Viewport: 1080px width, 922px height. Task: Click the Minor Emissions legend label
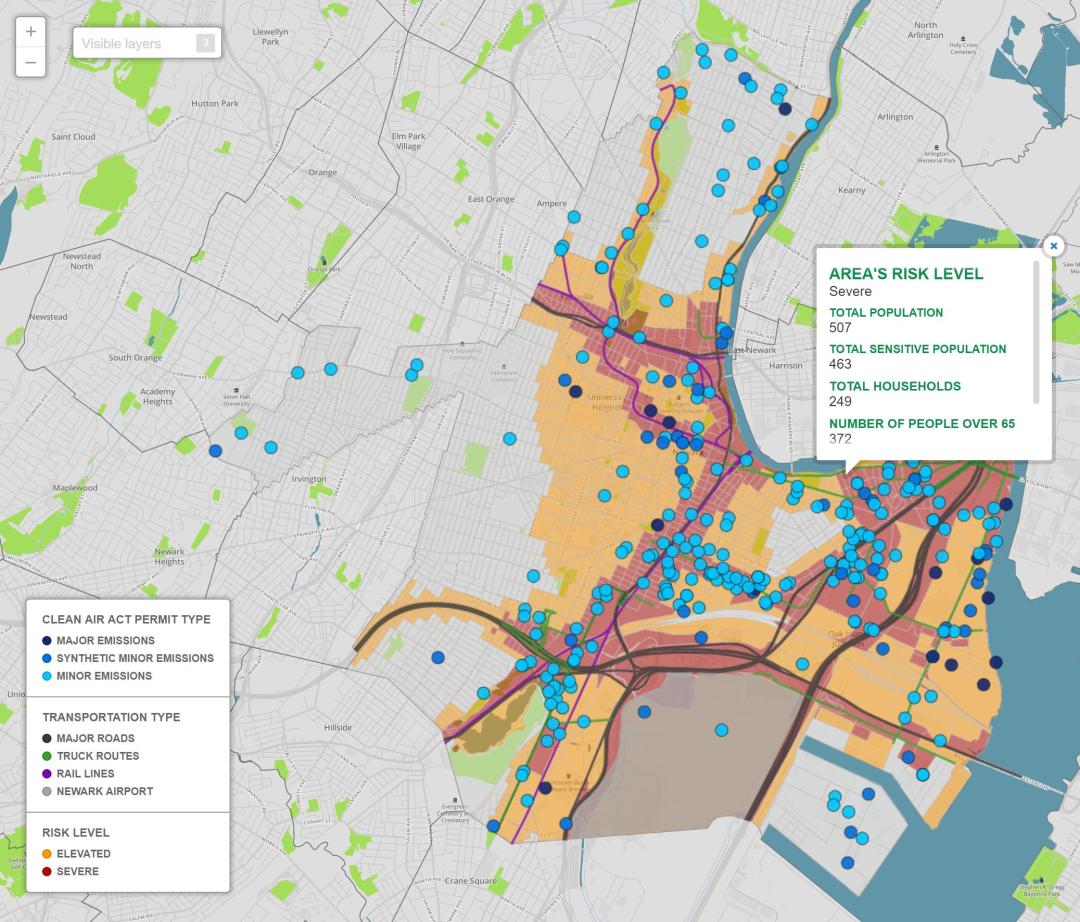104,676
